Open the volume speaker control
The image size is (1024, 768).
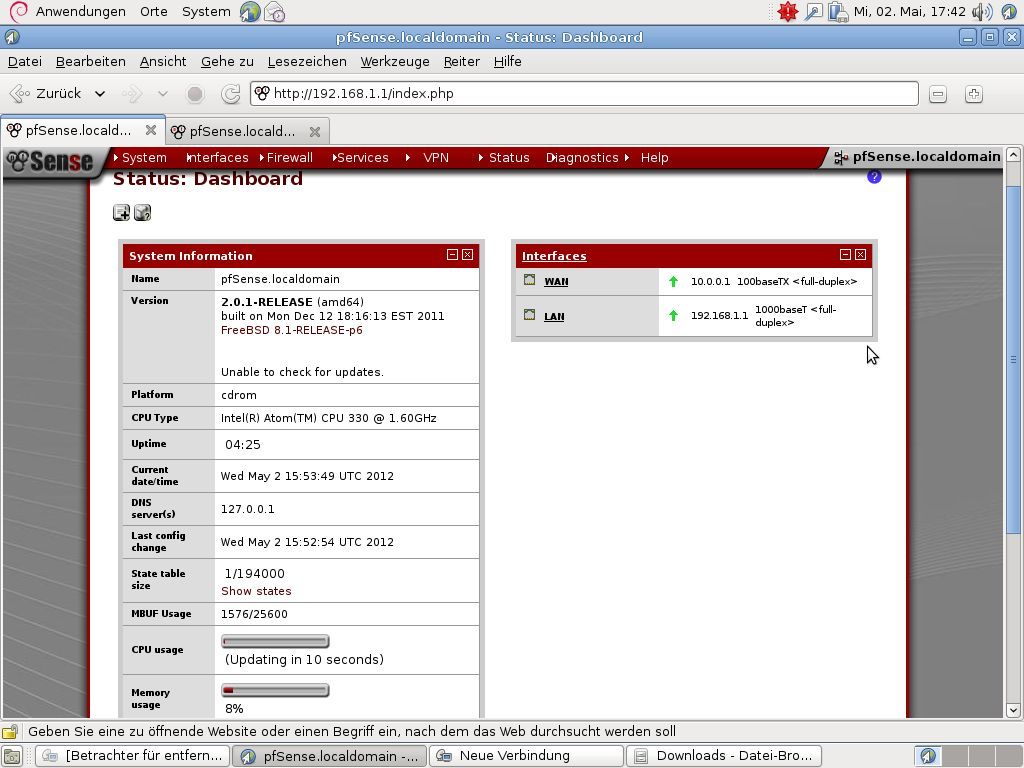tap(982, 12)
